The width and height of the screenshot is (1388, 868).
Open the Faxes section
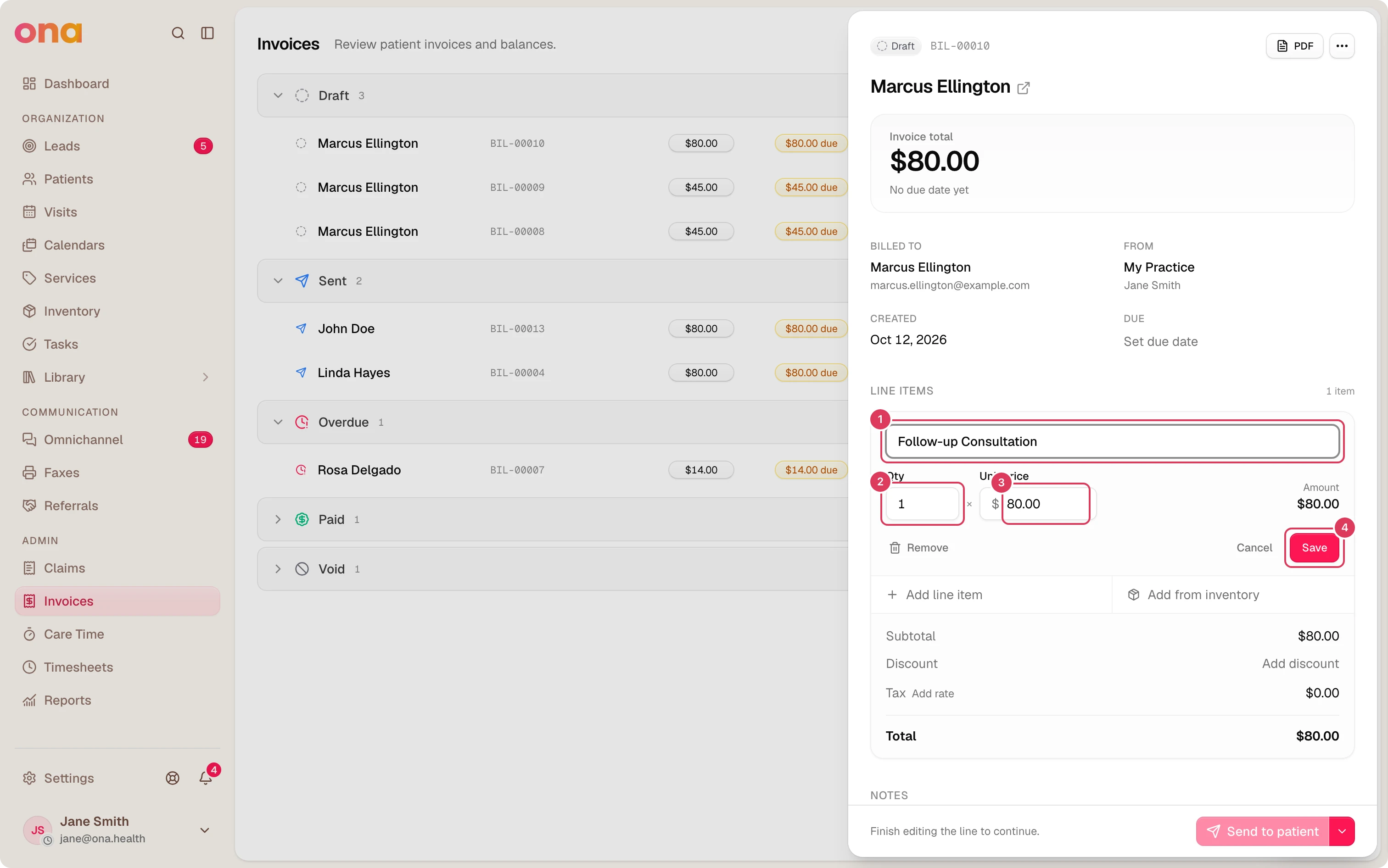pyautogui.click(x=117, y=473)
